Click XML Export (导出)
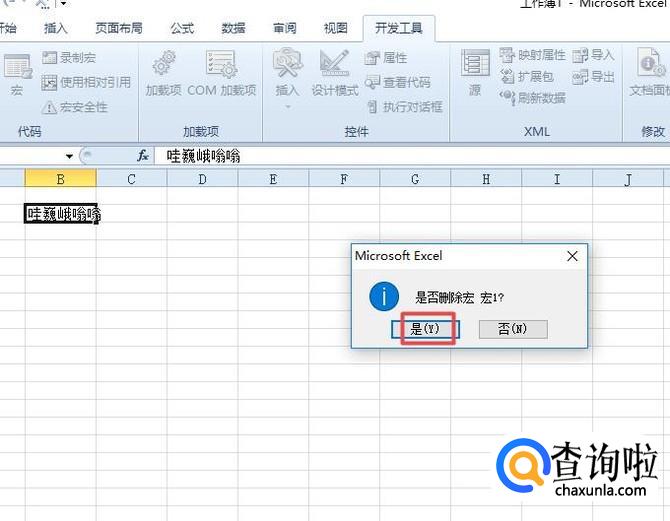Image resolution: width=670 pixels, height=521 pixels. (x=593, y=77)
